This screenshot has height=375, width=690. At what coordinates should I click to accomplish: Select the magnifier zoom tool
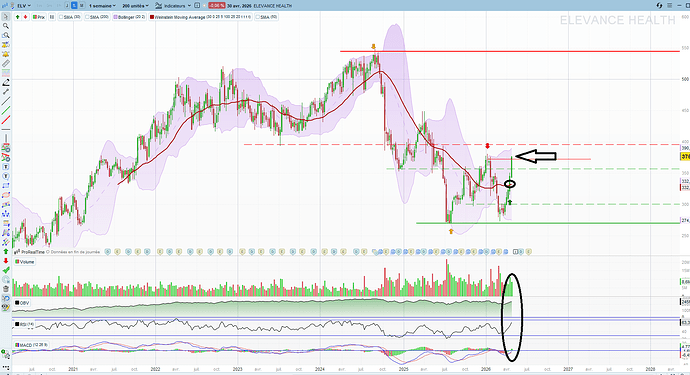pos(6,26)
